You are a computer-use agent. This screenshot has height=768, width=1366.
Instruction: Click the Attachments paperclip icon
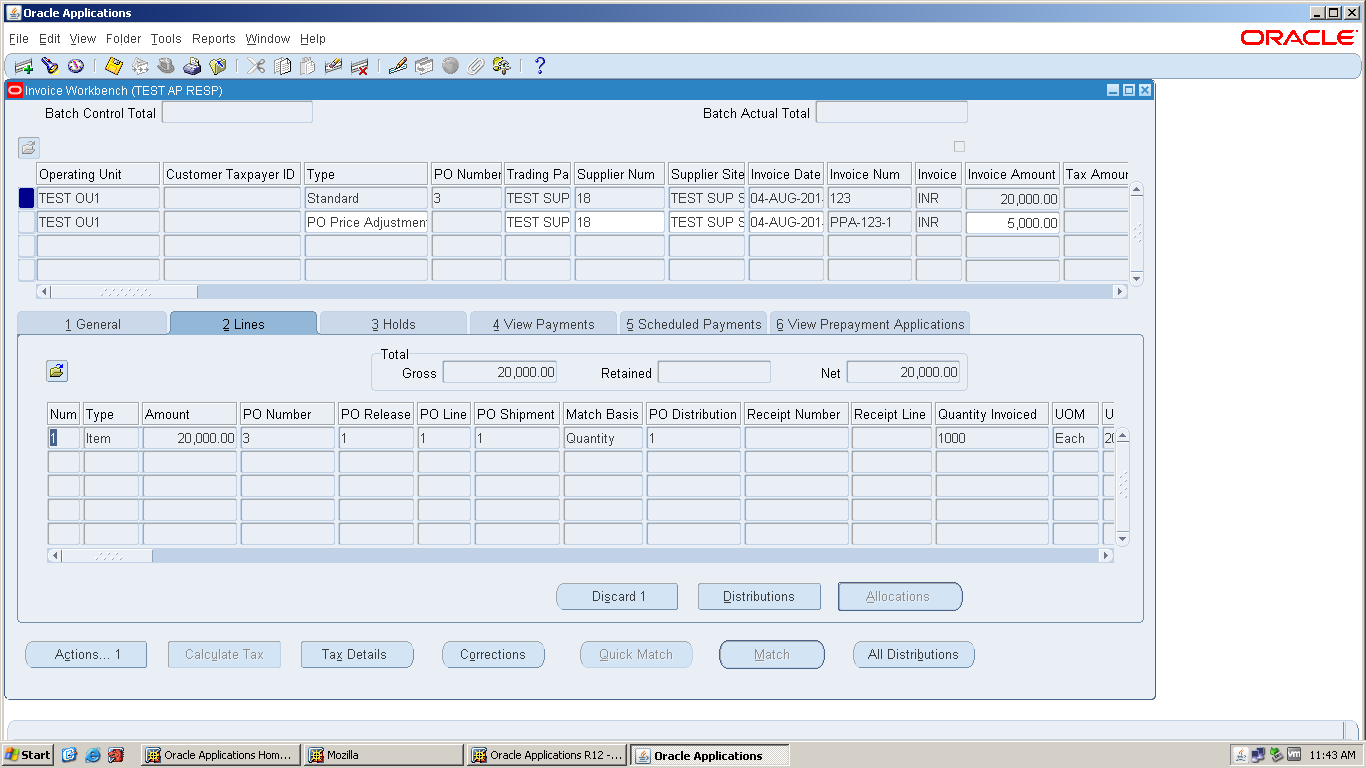pyautogui.click(x=476, y=66)
